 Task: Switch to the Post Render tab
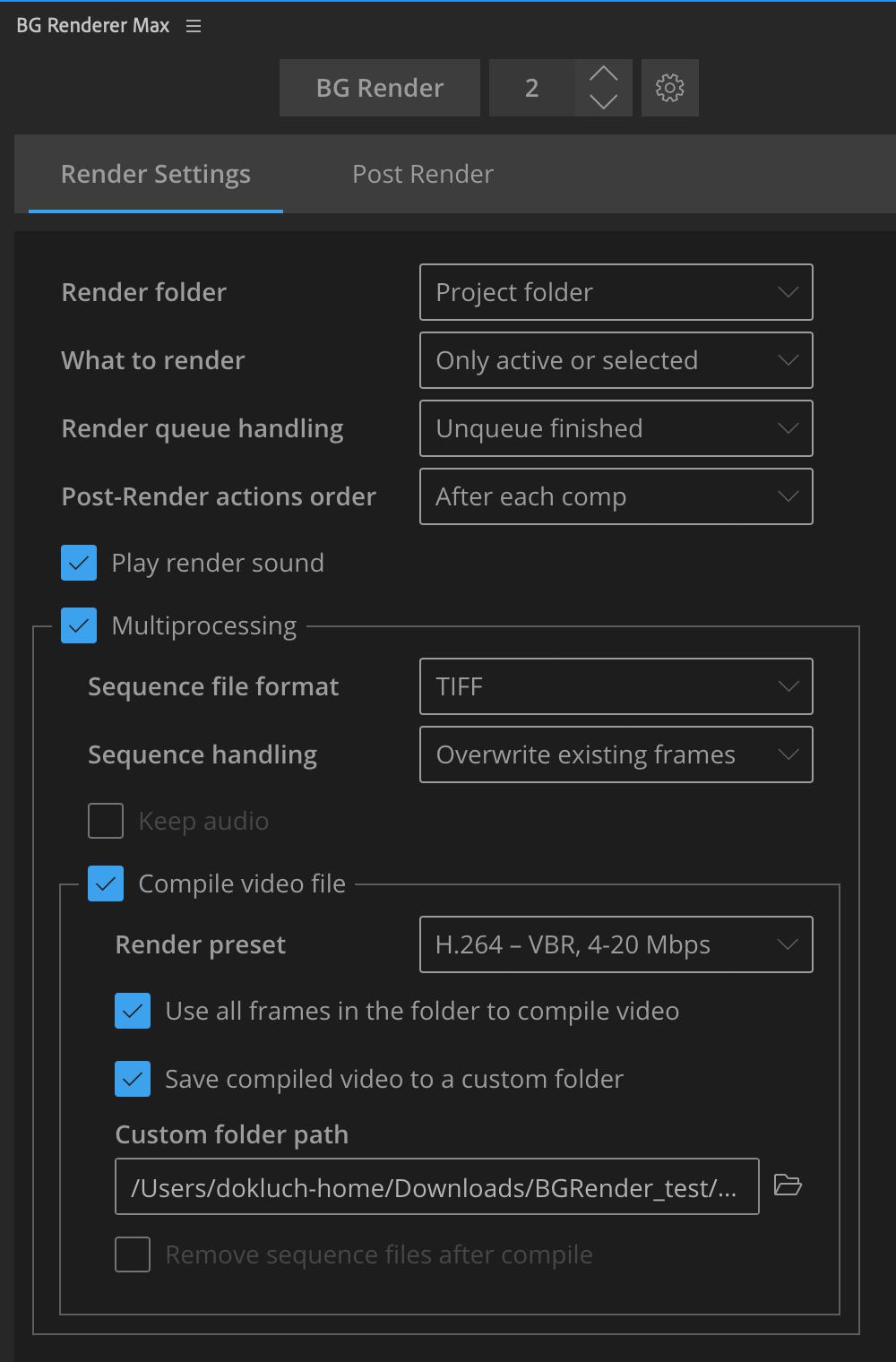pos(422,174)
